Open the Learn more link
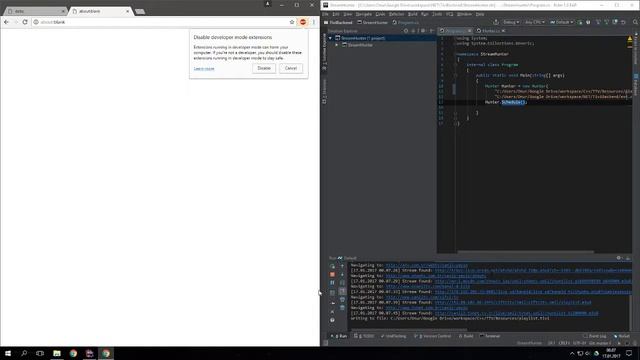Viewport: 640px width, 360px height. 204,69
